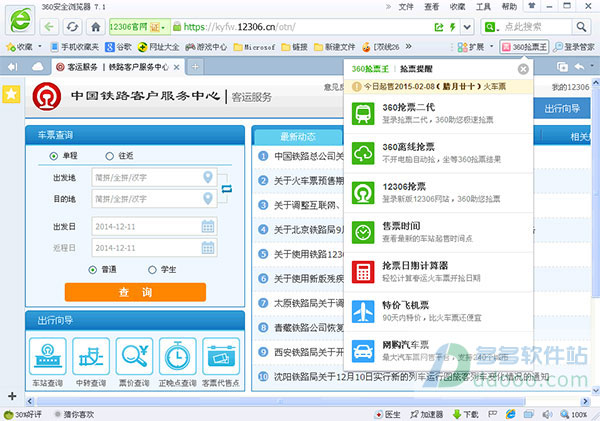Open 网购汽车票 car entry
Screen dimensions: 600x421
[x=439, y=351]
